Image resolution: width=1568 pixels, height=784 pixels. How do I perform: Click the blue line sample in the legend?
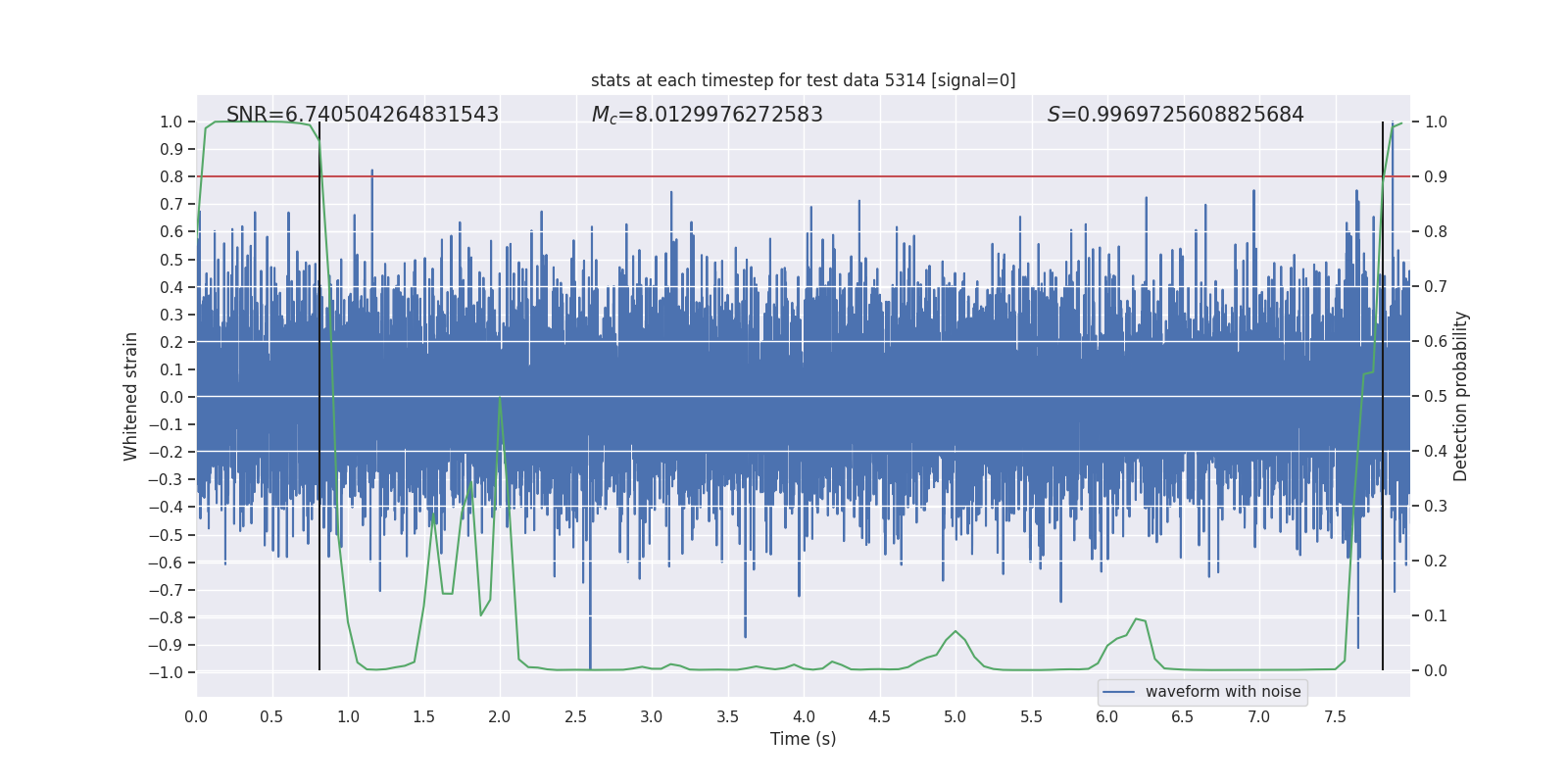1118,692
